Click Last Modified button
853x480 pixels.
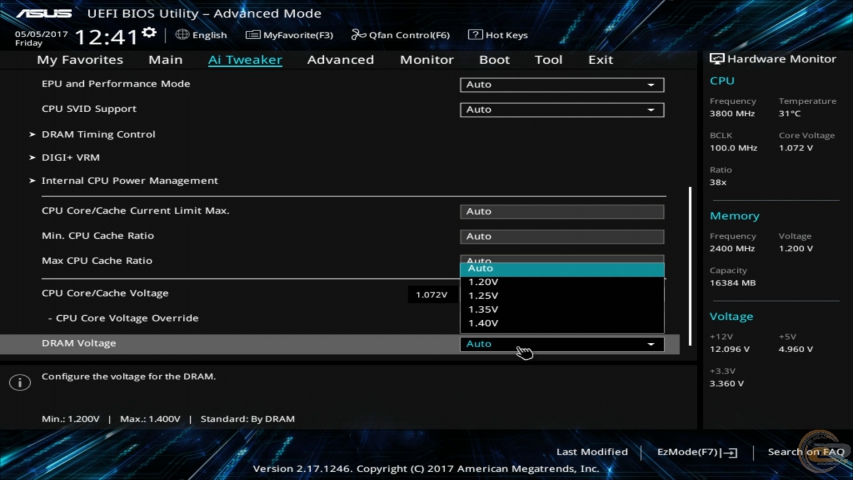(592, 452)
